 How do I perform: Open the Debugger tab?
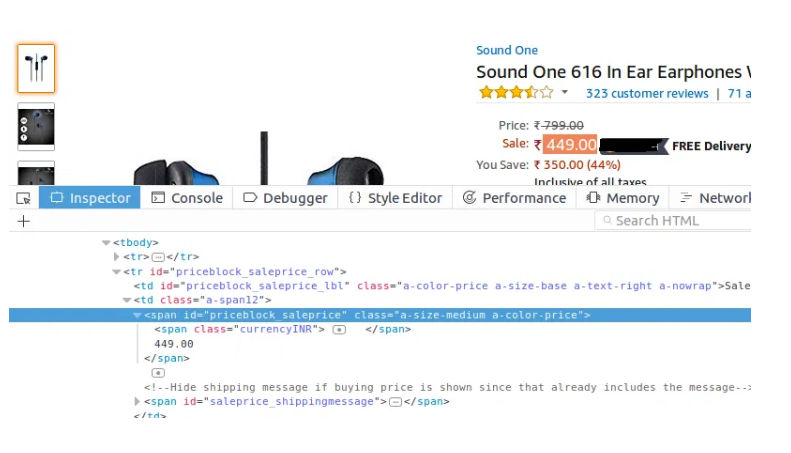(285, 198)
